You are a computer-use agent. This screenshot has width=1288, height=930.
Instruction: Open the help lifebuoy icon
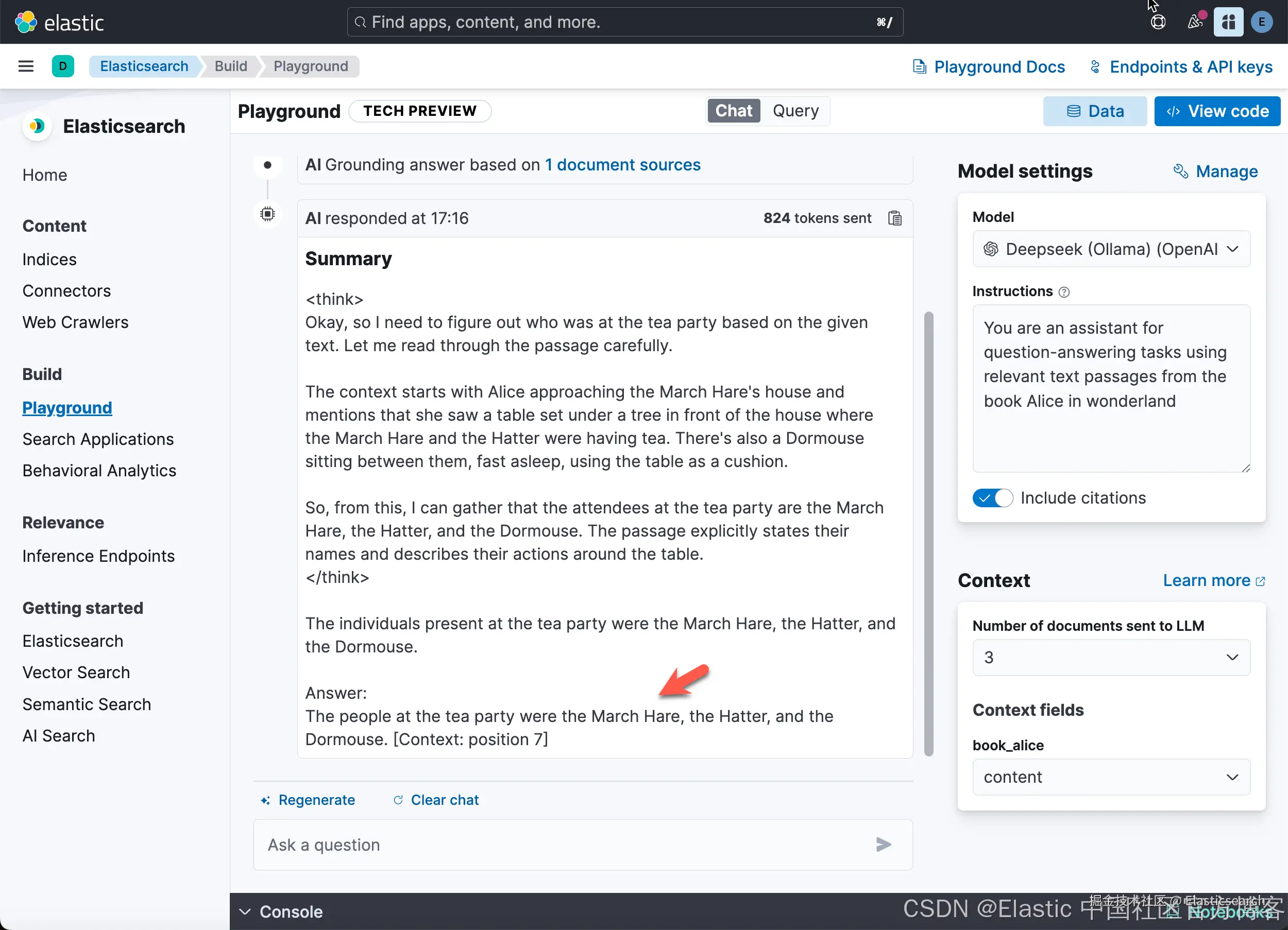click(1157, 22)
